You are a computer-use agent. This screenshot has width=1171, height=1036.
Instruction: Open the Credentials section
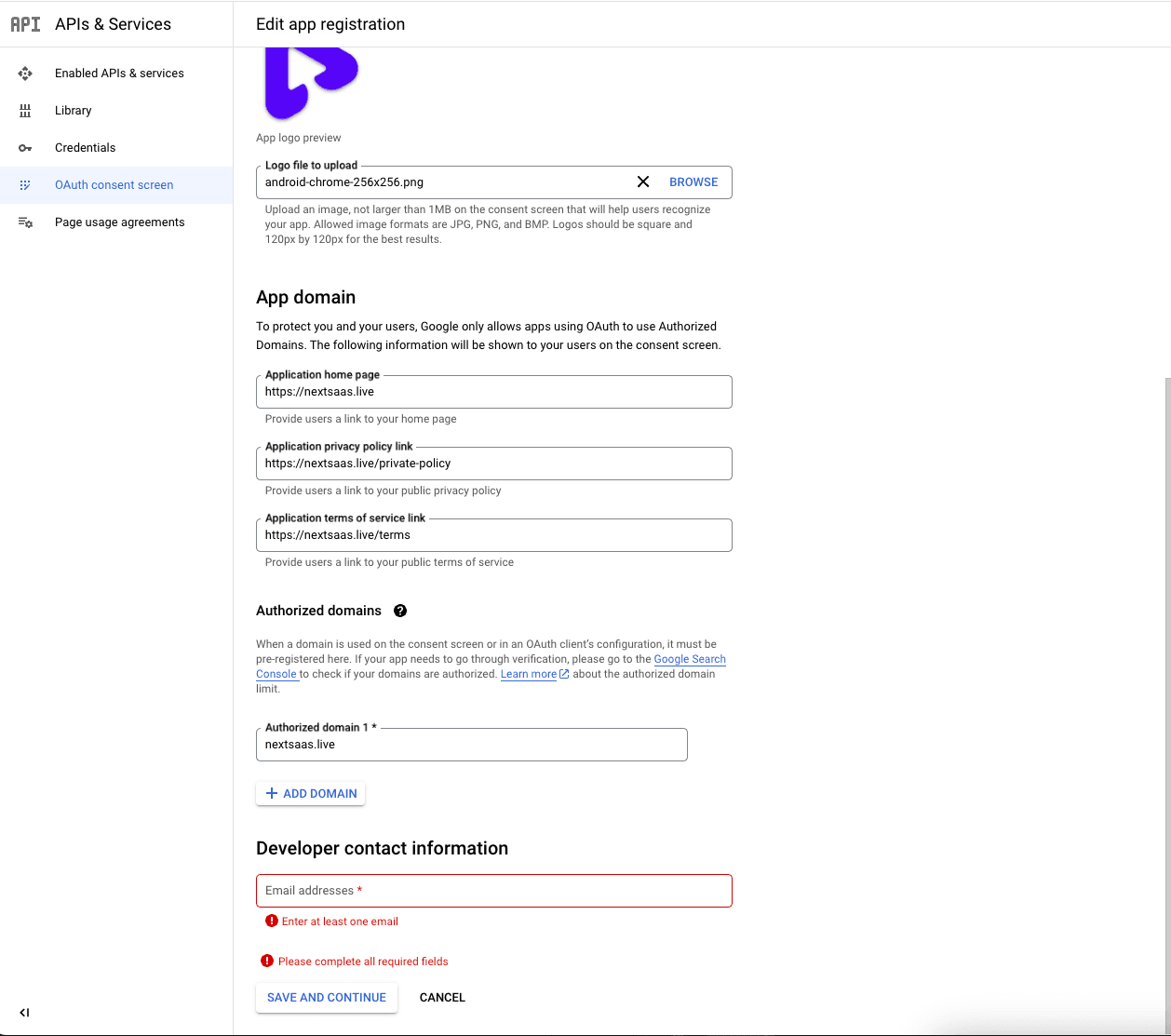tap(85, 147)
